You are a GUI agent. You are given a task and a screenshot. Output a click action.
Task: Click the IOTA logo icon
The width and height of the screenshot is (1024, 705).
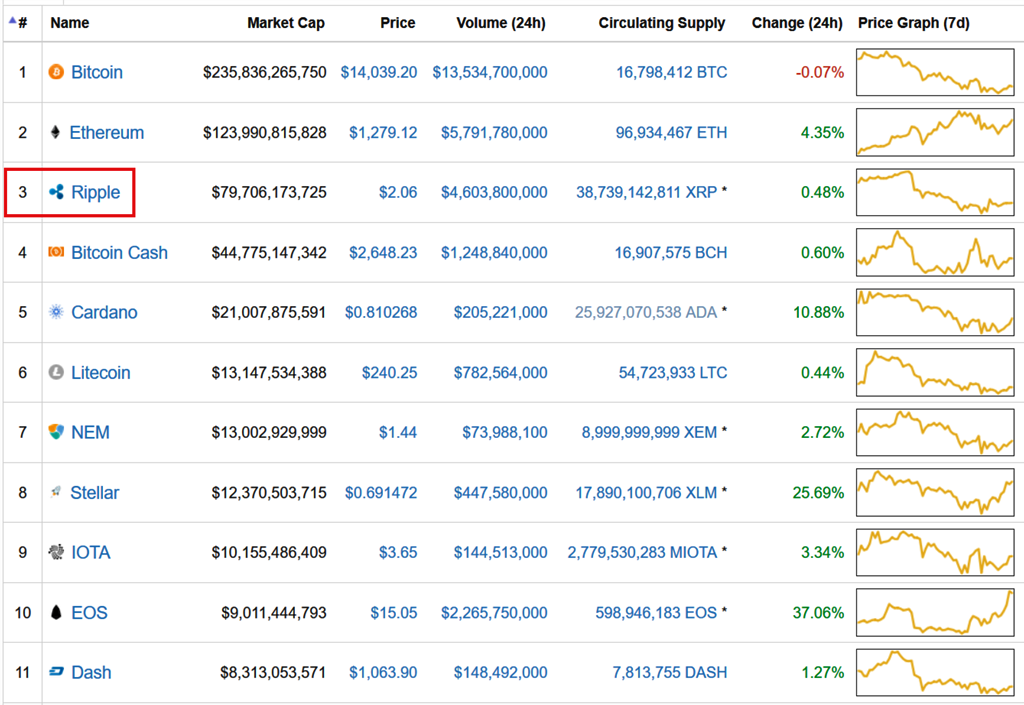tap(56, 552)
